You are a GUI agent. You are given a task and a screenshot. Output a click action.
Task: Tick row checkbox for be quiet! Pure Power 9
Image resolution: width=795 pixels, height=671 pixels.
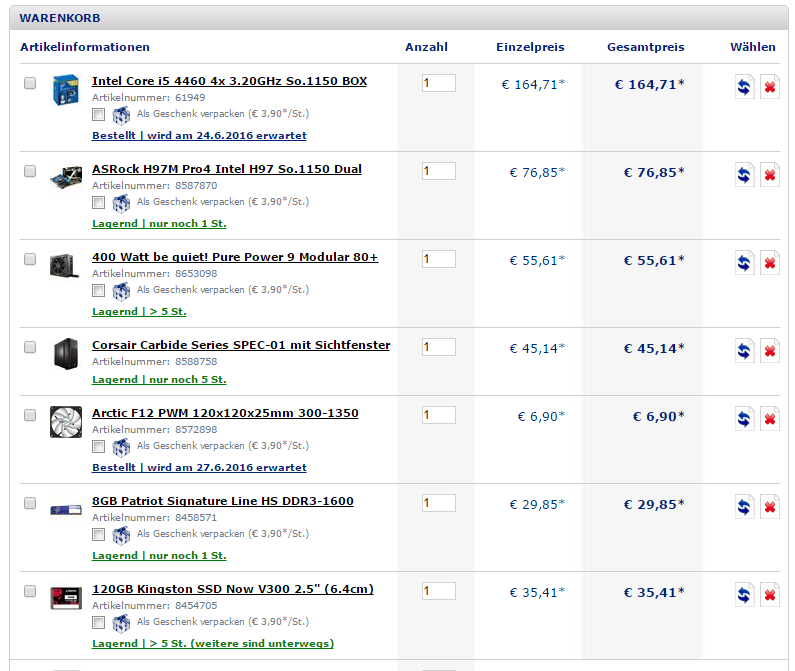point(30,259)
